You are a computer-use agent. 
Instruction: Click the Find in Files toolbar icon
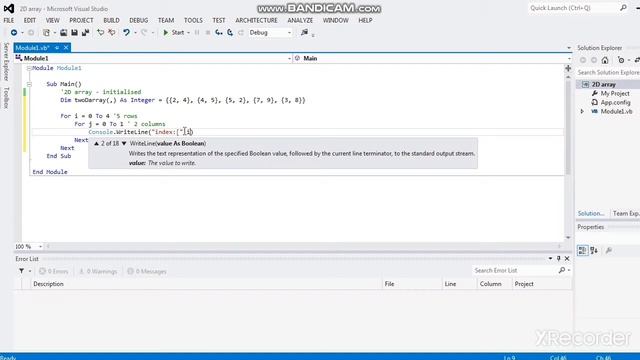[304, 33]
